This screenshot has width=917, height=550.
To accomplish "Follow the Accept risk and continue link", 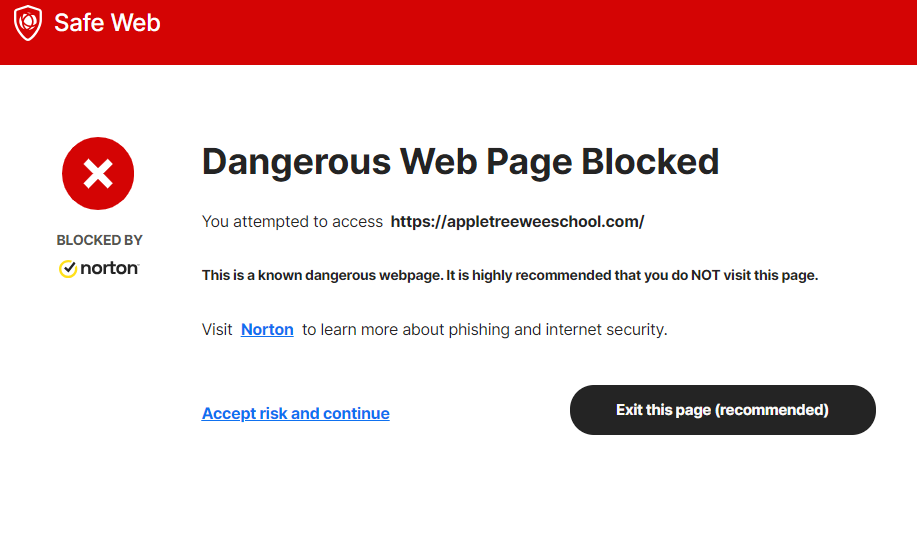I will pos(295,413).
